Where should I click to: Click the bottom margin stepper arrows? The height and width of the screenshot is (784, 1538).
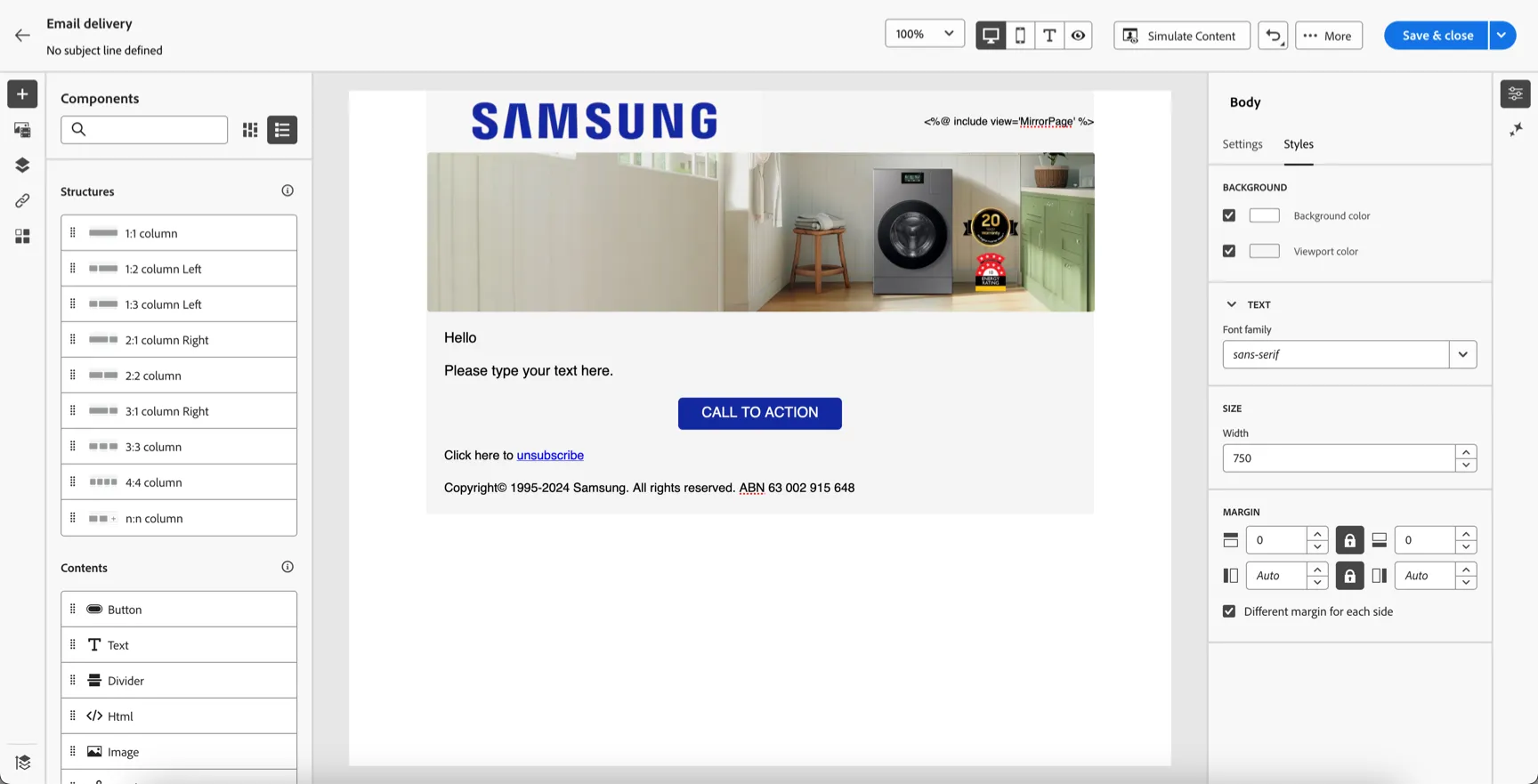1466,540
